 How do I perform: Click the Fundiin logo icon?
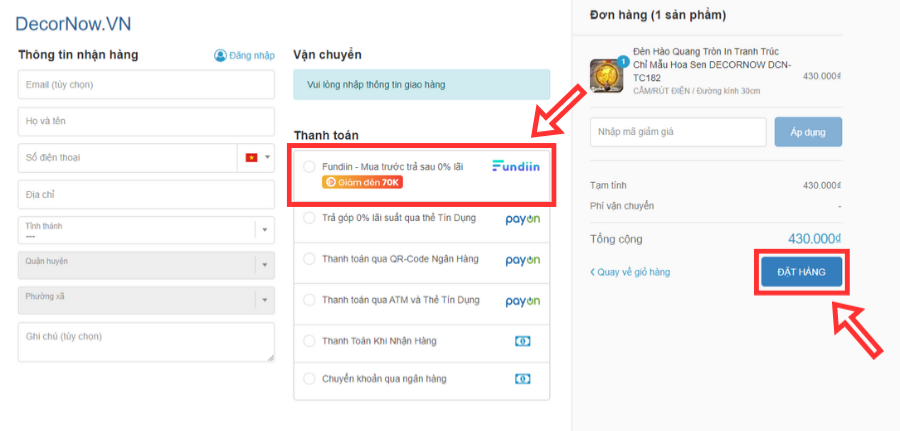point(516,166)
